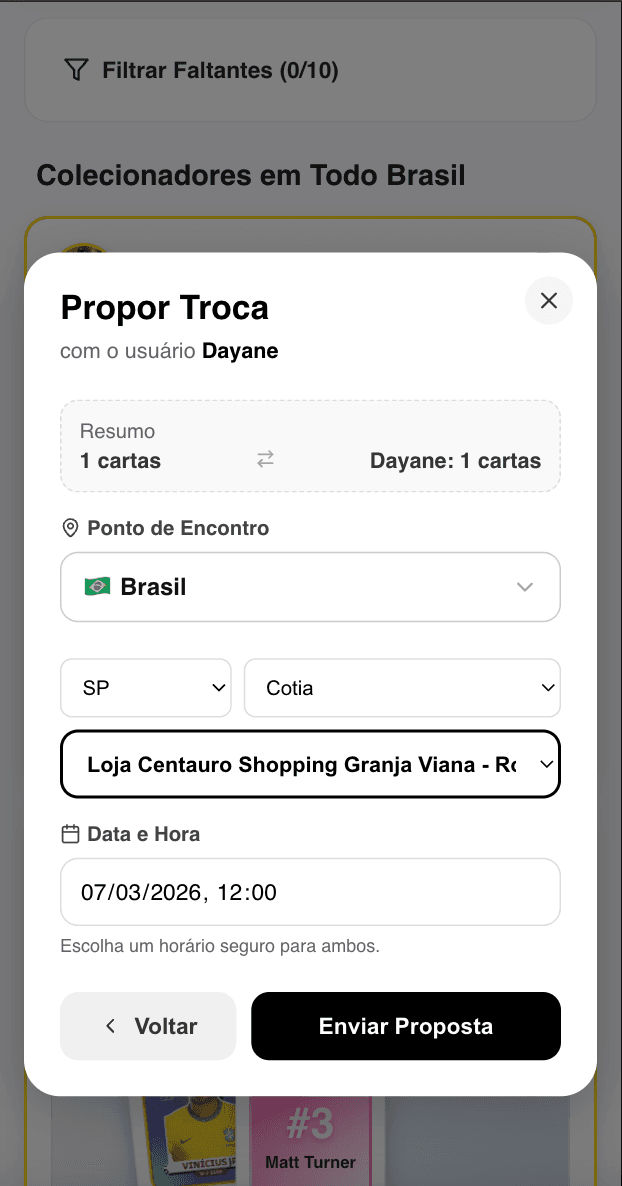This screenshot has width=622, height=1186.
Task: Click the swap arrows icon in Resumo
Action: [265, 459]
